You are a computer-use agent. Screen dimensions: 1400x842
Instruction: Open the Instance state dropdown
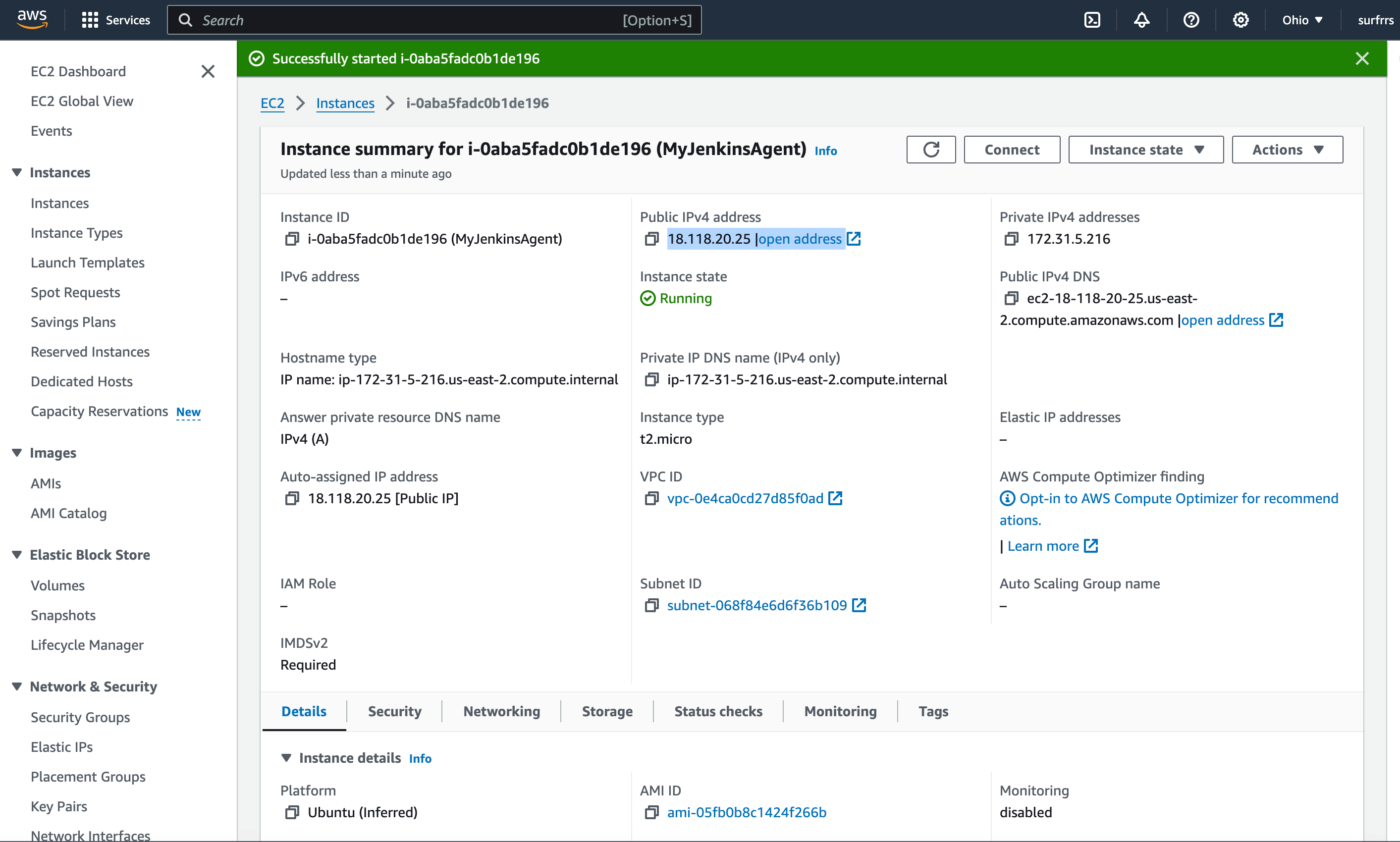(1145, 150)
